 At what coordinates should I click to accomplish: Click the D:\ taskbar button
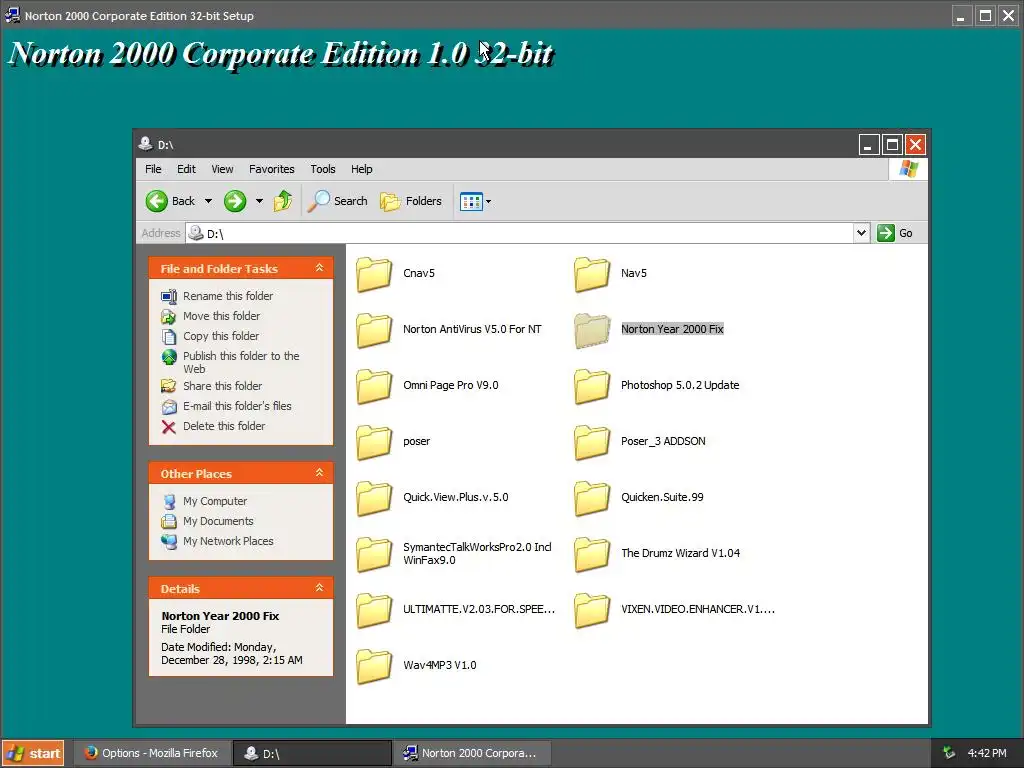[312, 753]
